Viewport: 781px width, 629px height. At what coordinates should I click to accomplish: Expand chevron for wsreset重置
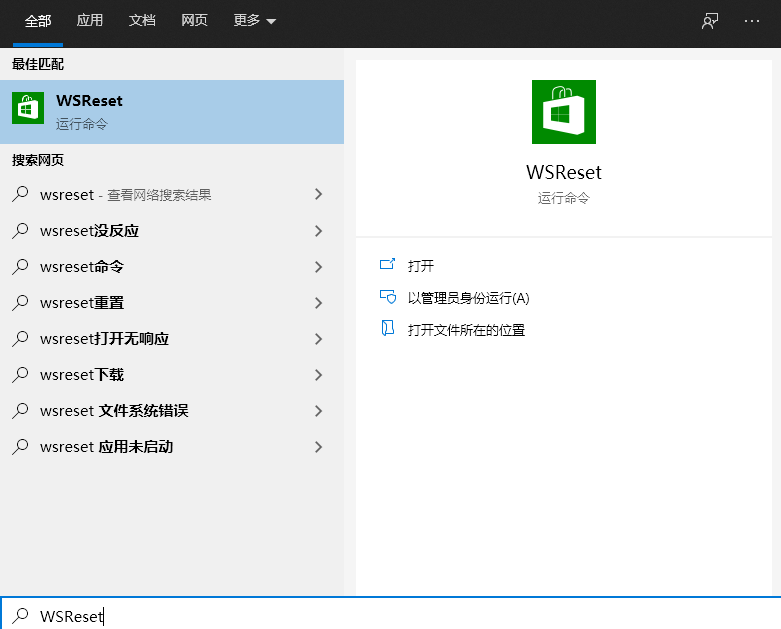pos(319,302)
